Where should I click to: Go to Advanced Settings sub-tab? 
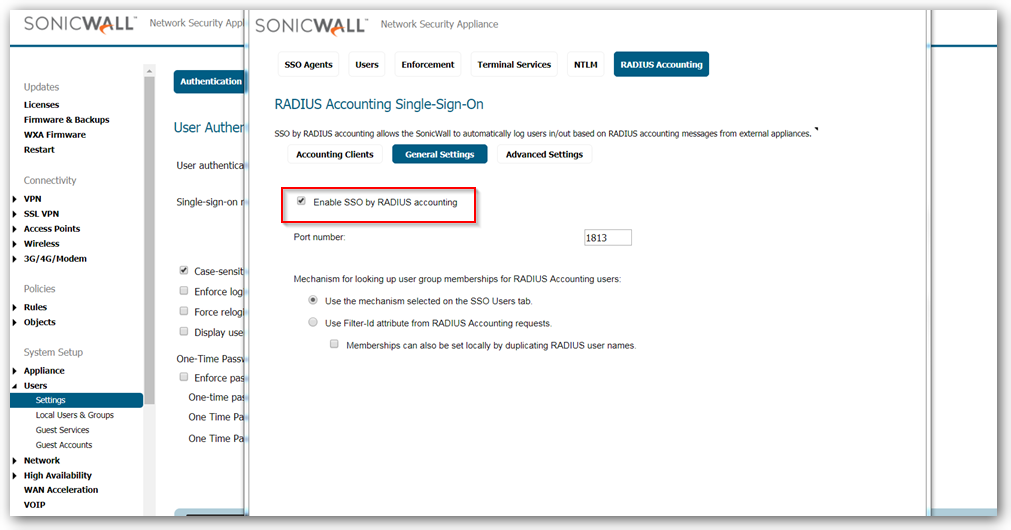(x=544, y=154)
